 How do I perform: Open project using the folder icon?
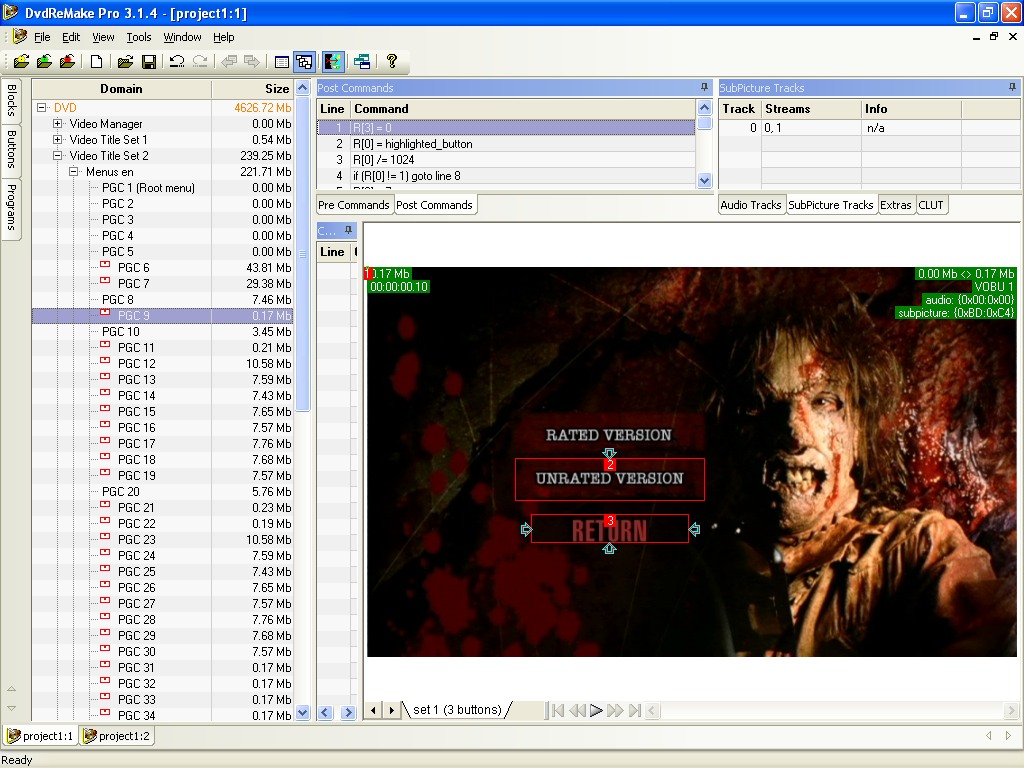click(x=125, y=61)
